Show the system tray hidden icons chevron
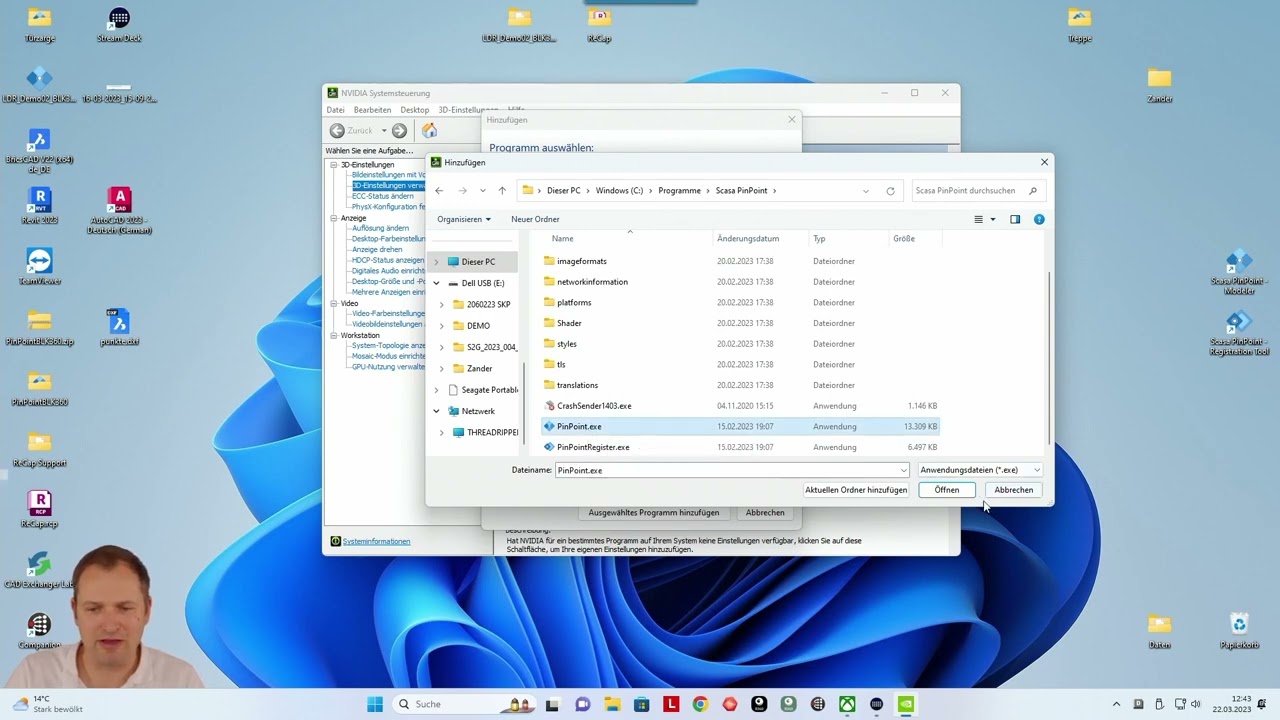The image size is (1280, 720). coord(1116,704)
